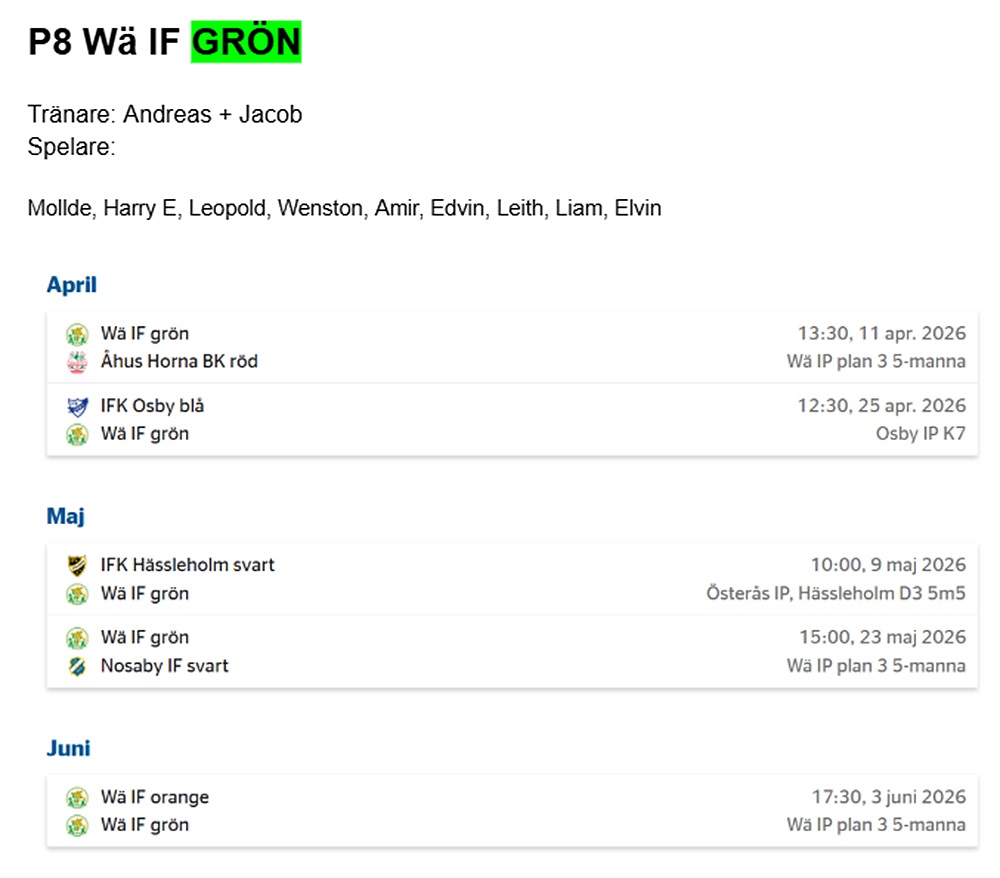Click the IFK Hässleholm svart crest

pyautogui.click(x=77, y=566)
